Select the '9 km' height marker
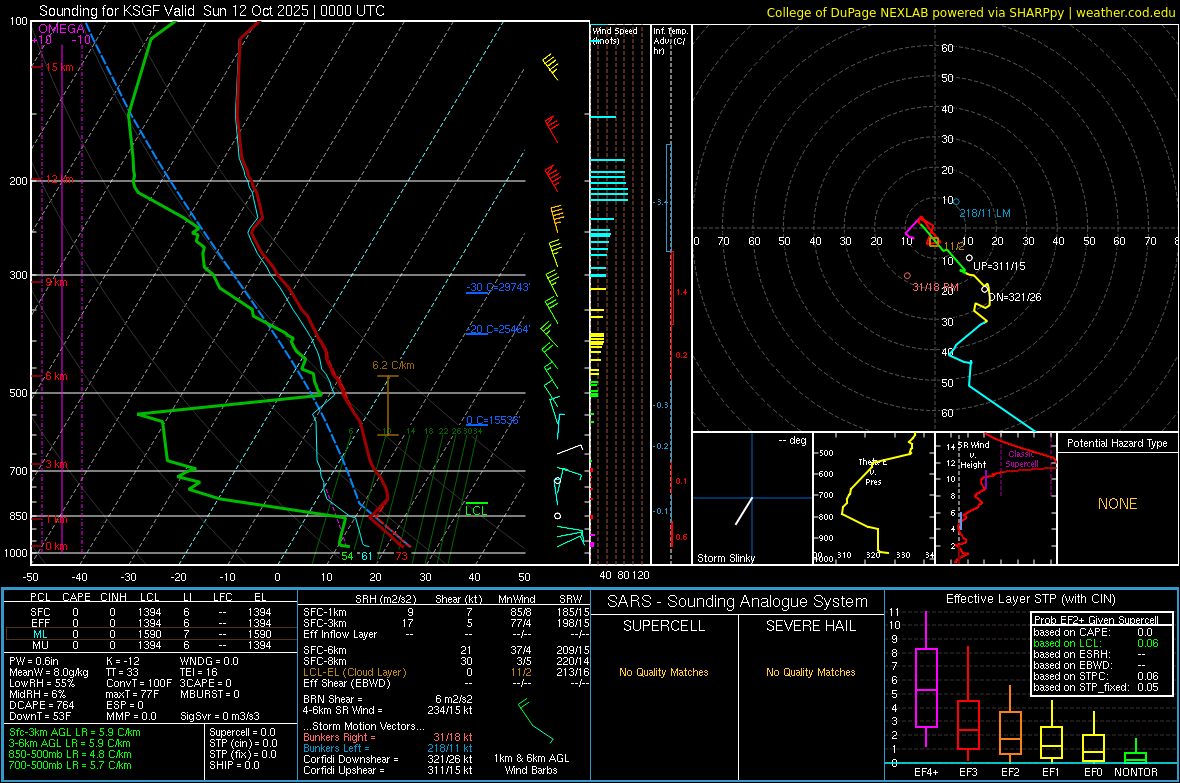Screen dimensions: 1180x783 (56, 282)
